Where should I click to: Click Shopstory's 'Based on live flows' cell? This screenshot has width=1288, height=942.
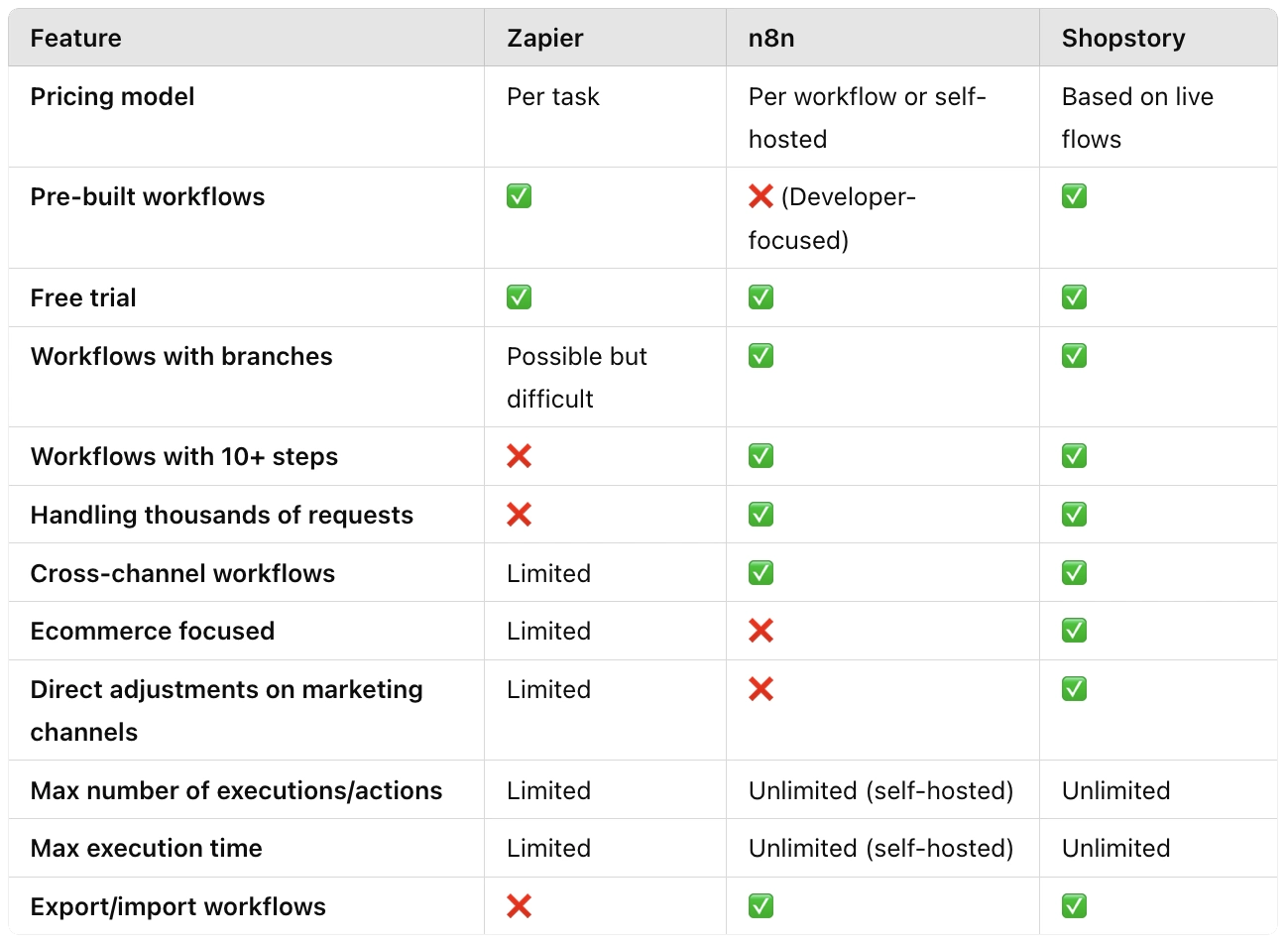tap(1136, 118)
